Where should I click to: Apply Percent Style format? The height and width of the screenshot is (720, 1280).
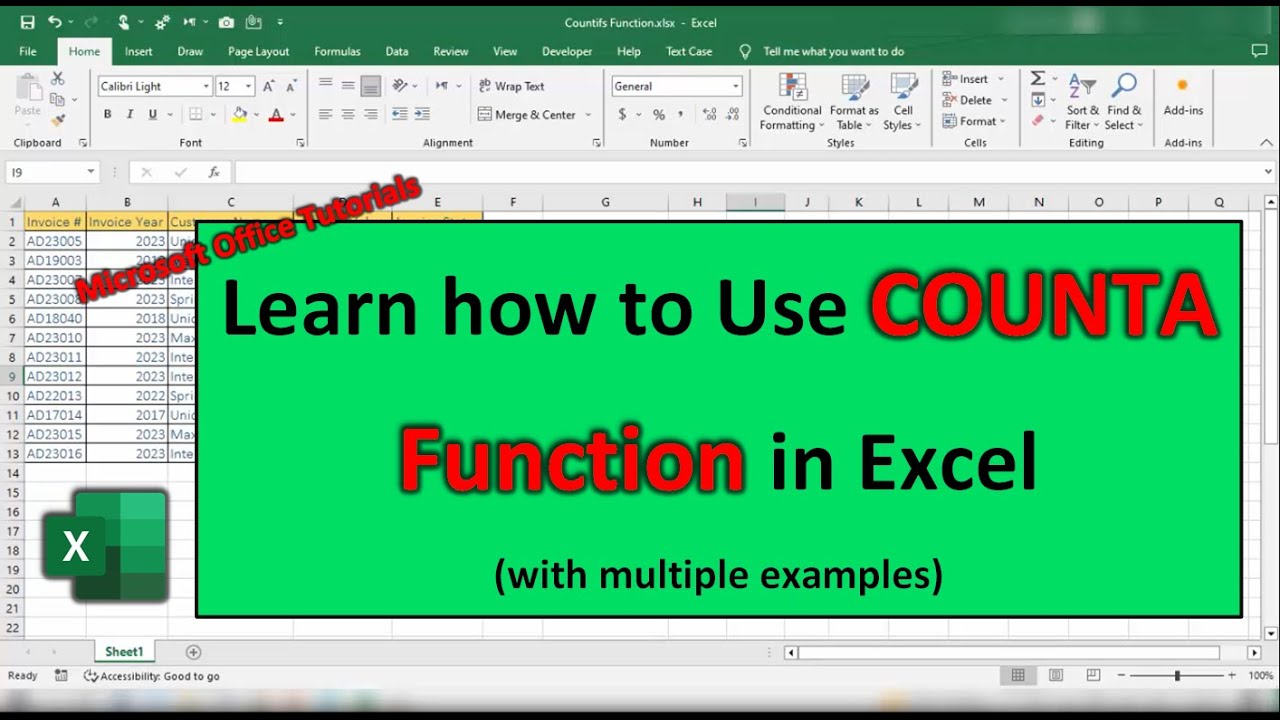pyautogui.click(x=659, y=114)
